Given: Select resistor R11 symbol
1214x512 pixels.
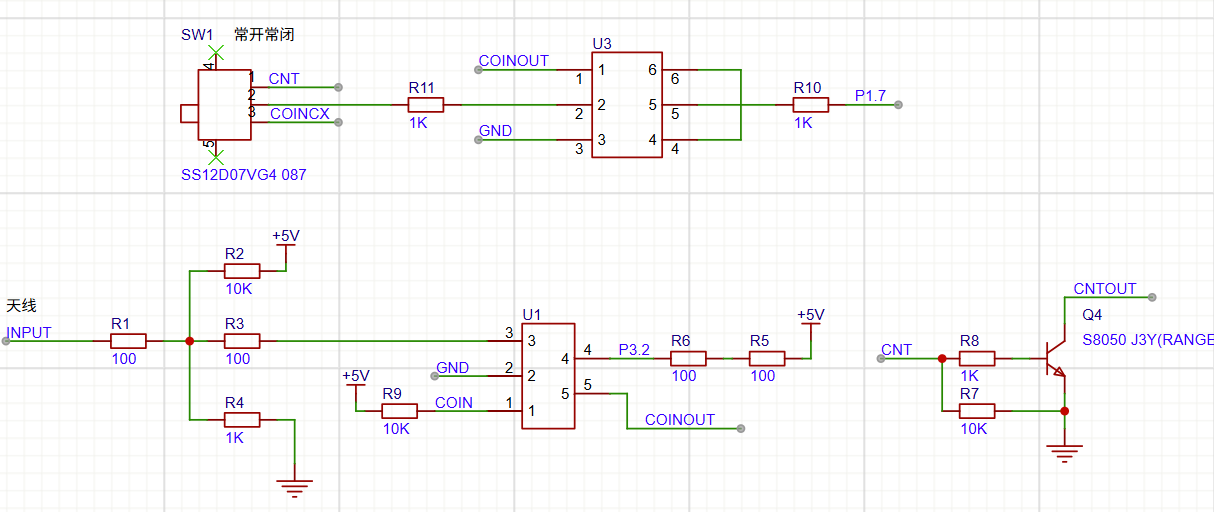Looking at the screenshot, I should click(x=426, y=105).
